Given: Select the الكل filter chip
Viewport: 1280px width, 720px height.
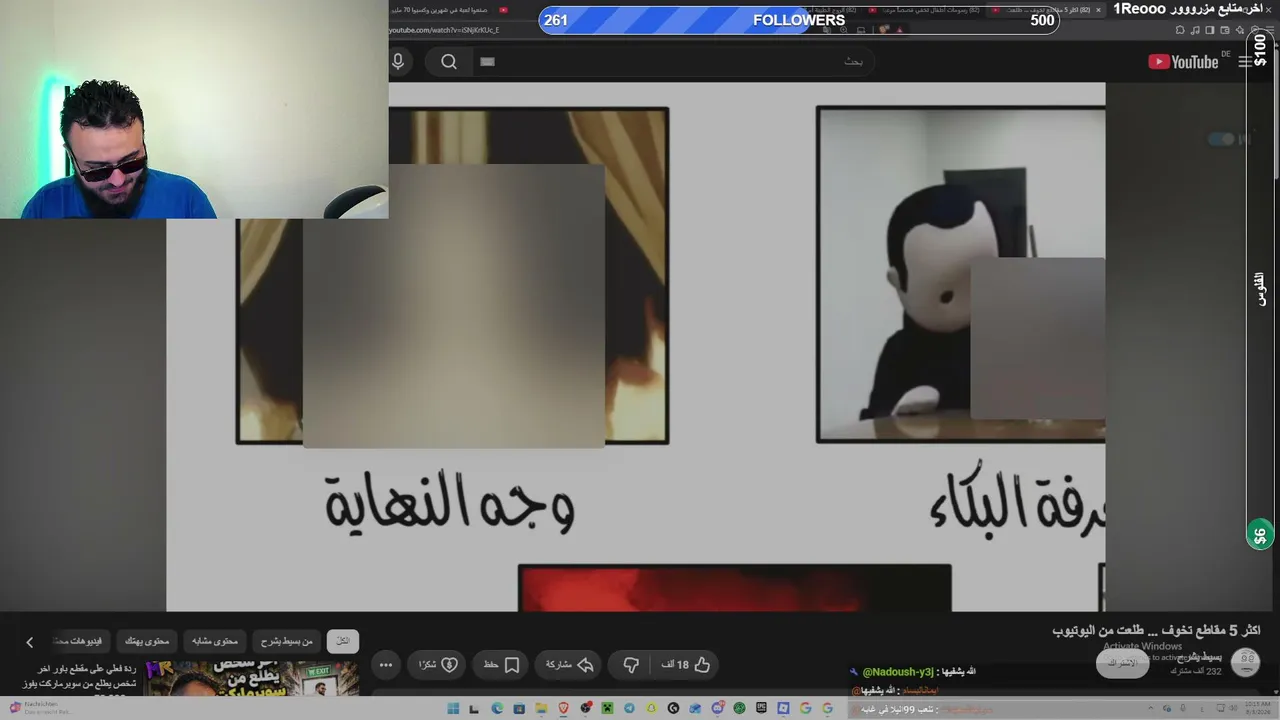Looking at the screenshot, I should [342, 641].
